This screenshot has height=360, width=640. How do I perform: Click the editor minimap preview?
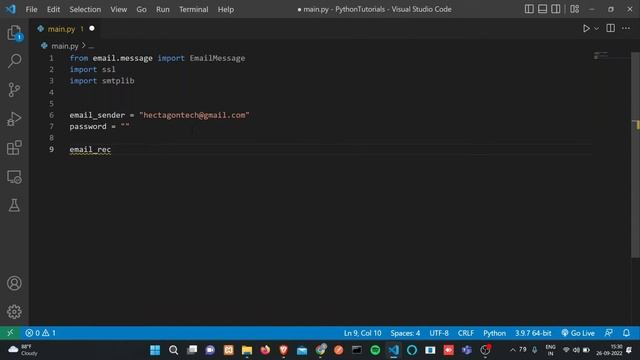(600, 55)
